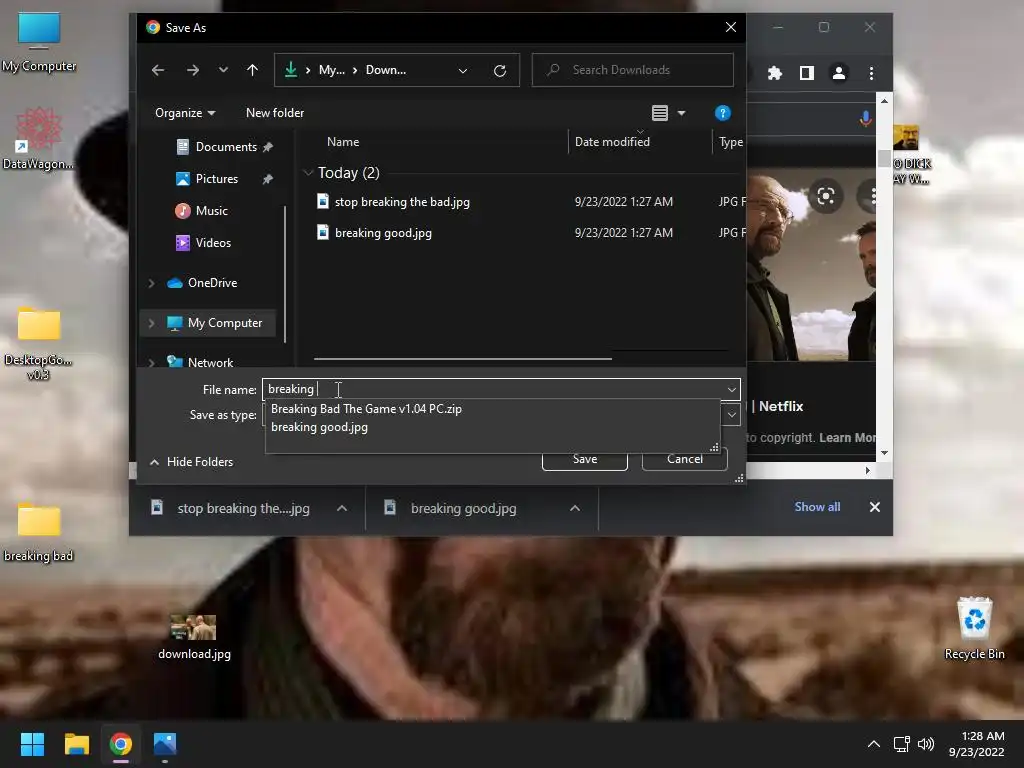The width and height of the screenshot is (1024, 768).
Task: Open help in Save As dialog
Action: pos(722,113)
